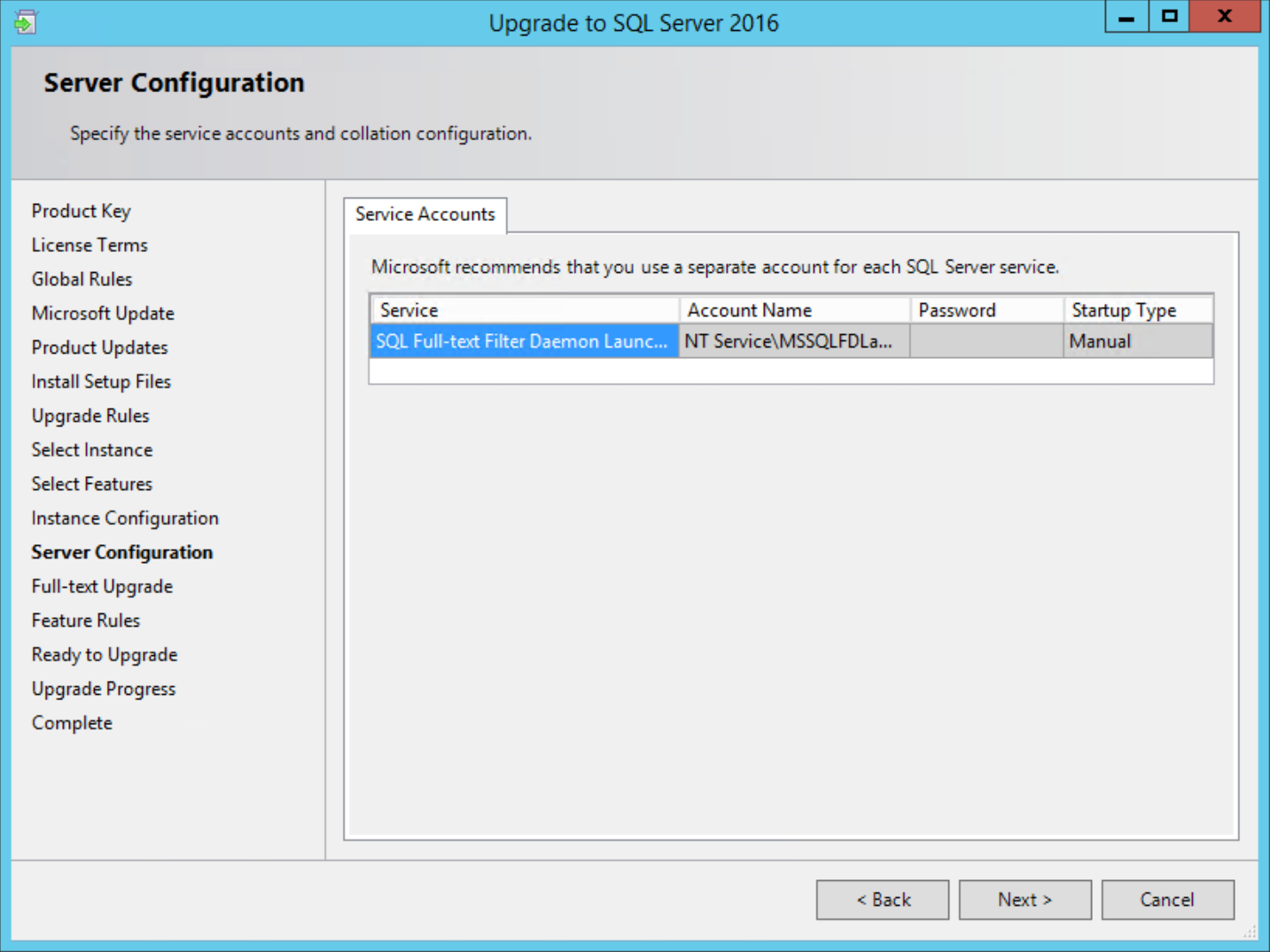Image resolution: width=1270 pixels, height=952 pixels.
Task: Select Global Rules step in sidebar
Action: [82, 279]
